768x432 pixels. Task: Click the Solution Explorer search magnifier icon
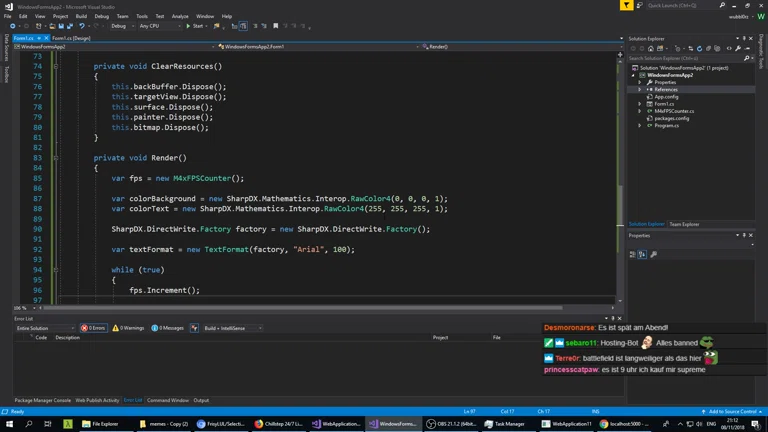[x=746, y=58]
